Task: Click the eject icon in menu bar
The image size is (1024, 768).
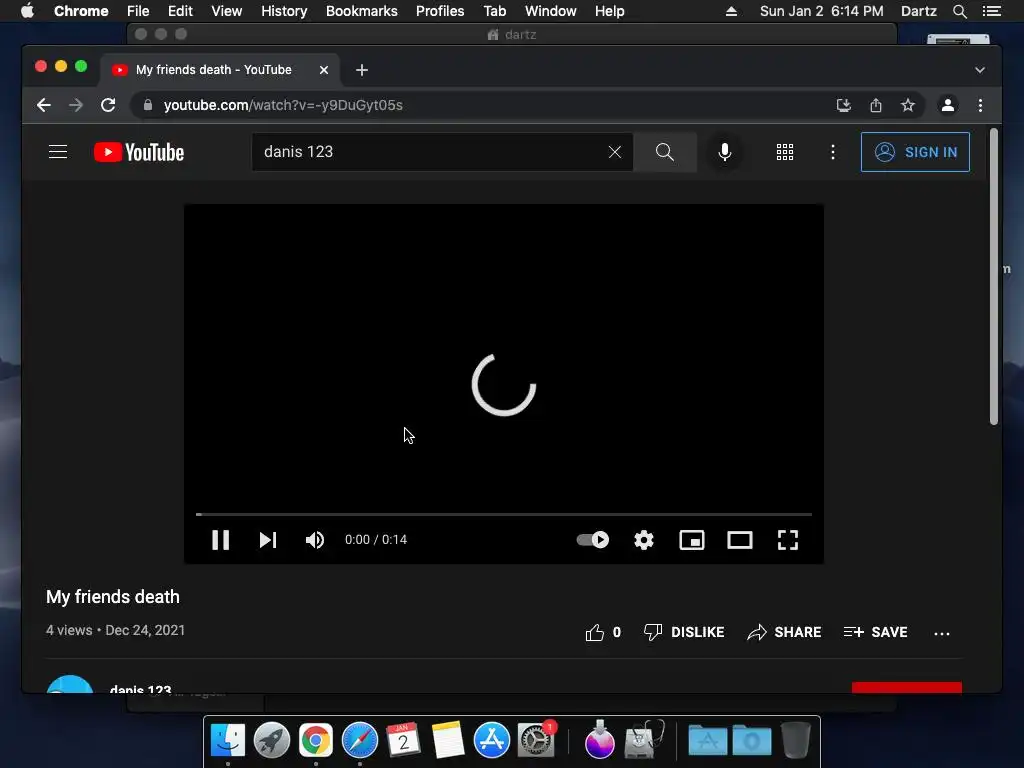Action: [731, 11]
